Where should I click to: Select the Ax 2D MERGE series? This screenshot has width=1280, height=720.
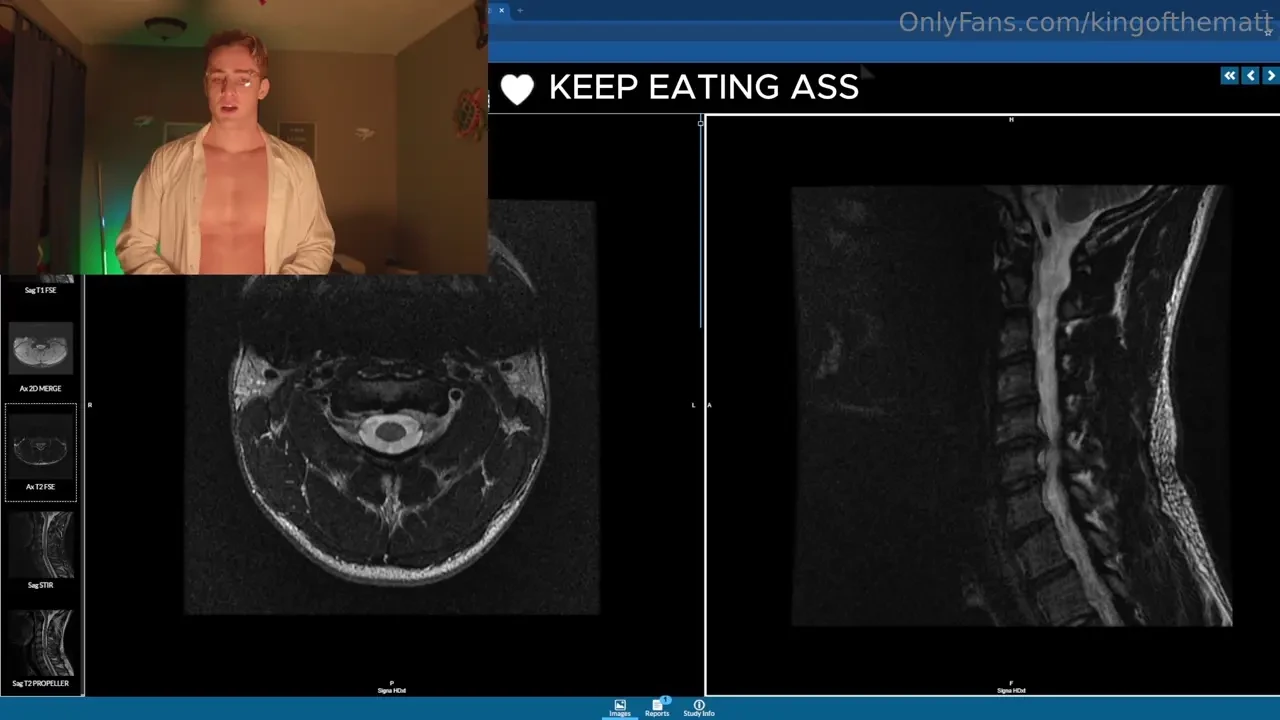[40, 348]
